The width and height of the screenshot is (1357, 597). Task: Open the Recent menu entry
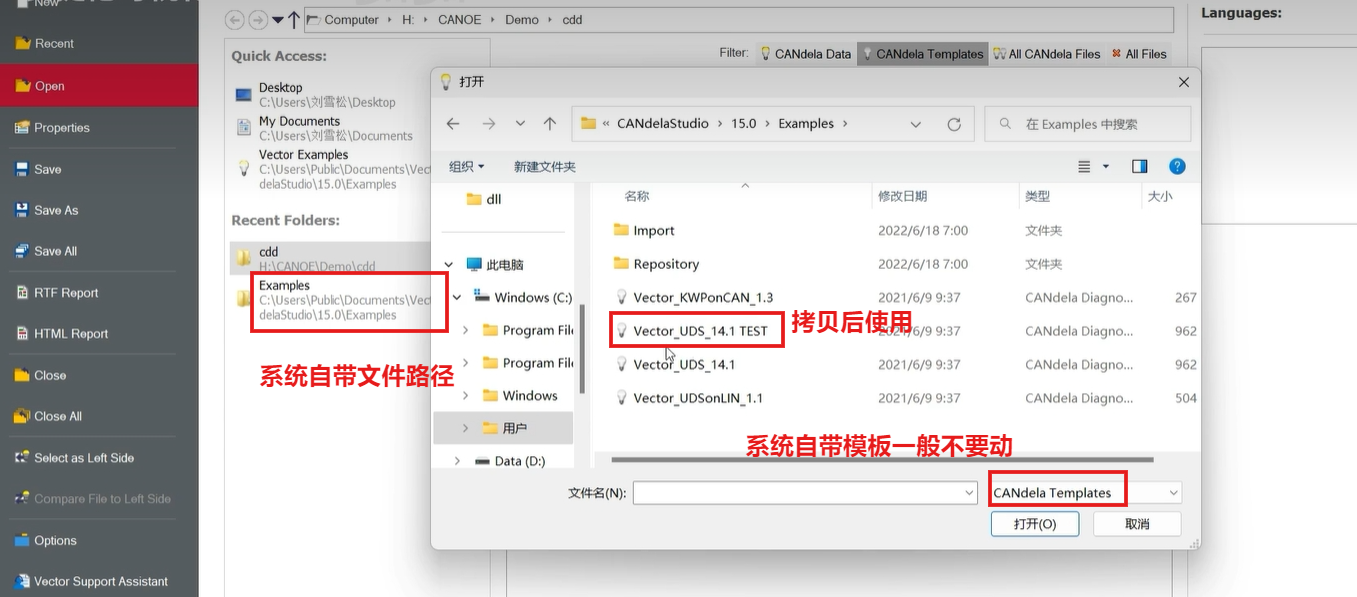(x=54, y=44)
